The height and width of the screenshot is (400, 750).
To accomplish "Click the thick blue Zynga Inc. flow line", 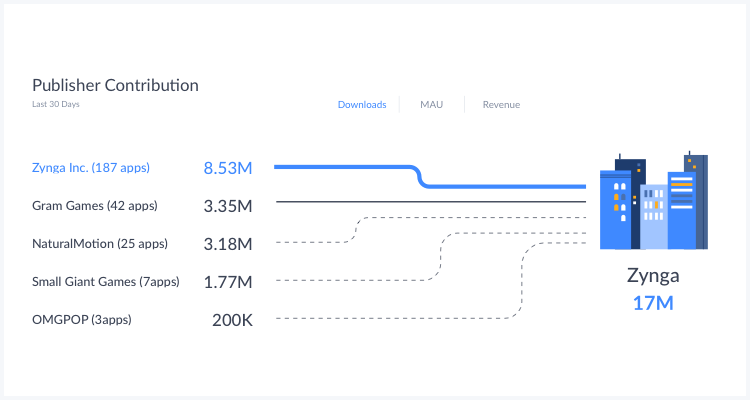I will point(345,167).
